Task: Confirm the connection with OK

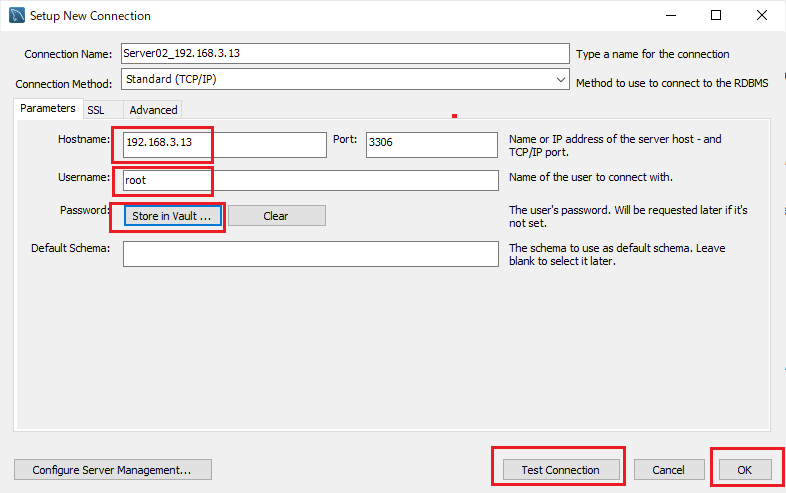Action: 745,470
